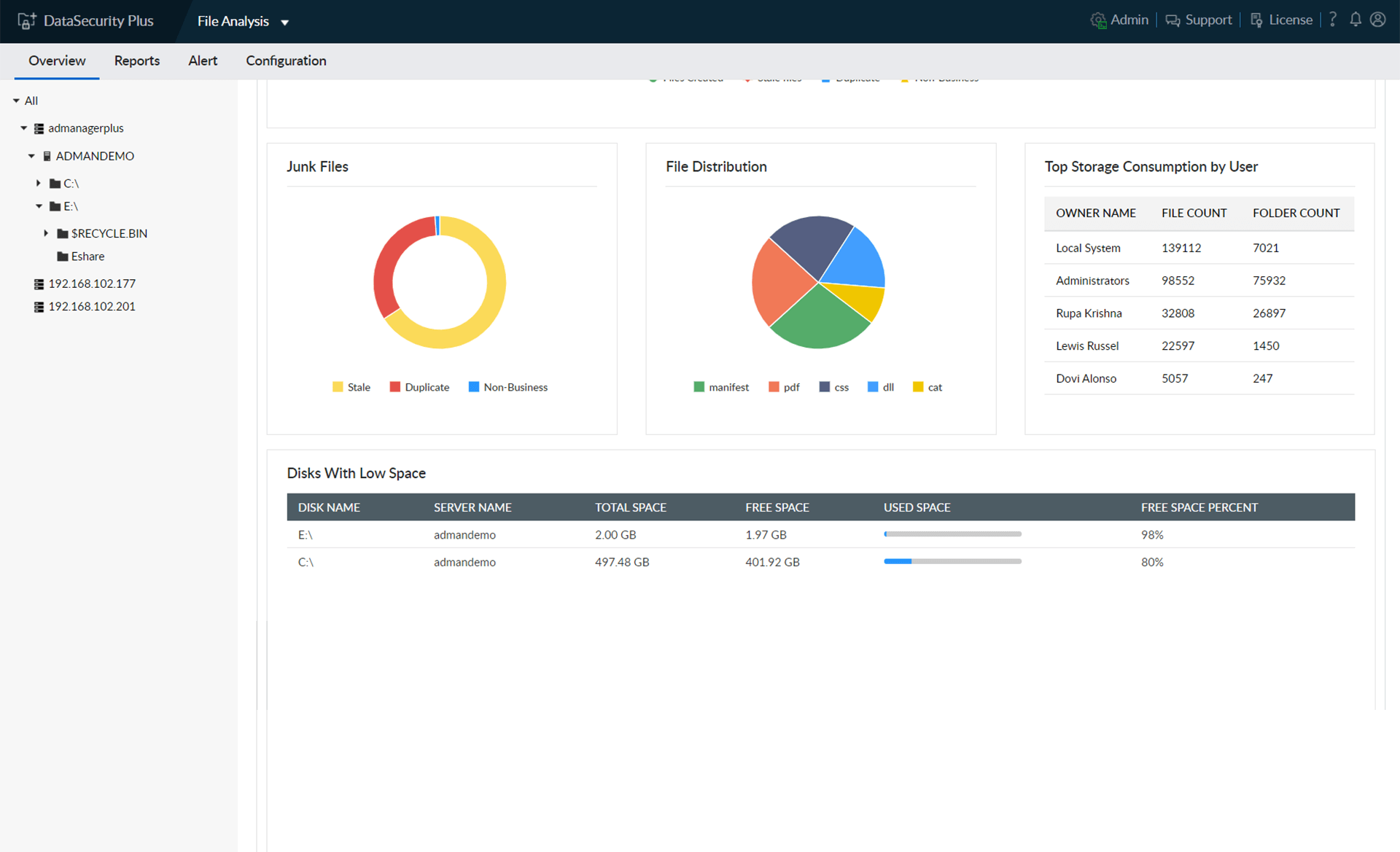Click the notification bell icon

1355,20
